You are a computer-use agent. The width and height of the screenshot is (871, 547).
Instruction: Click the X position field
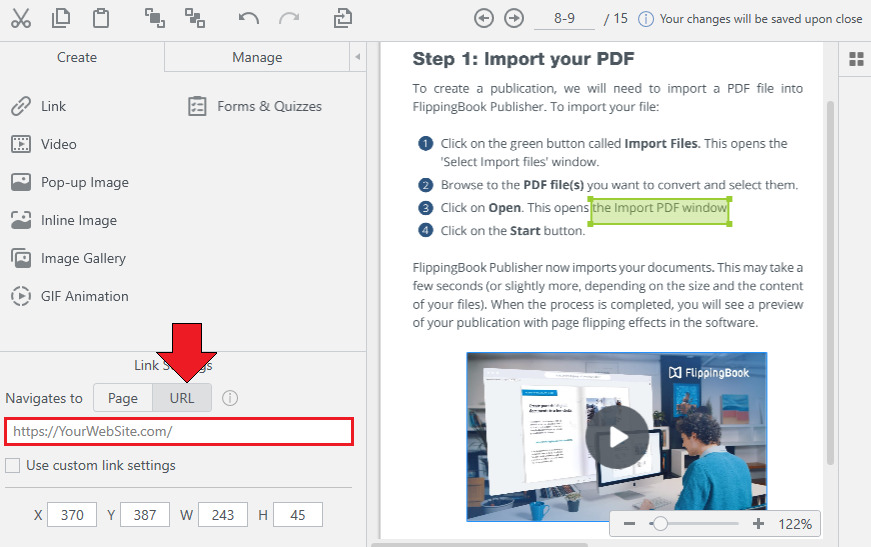tap(72, 515)
